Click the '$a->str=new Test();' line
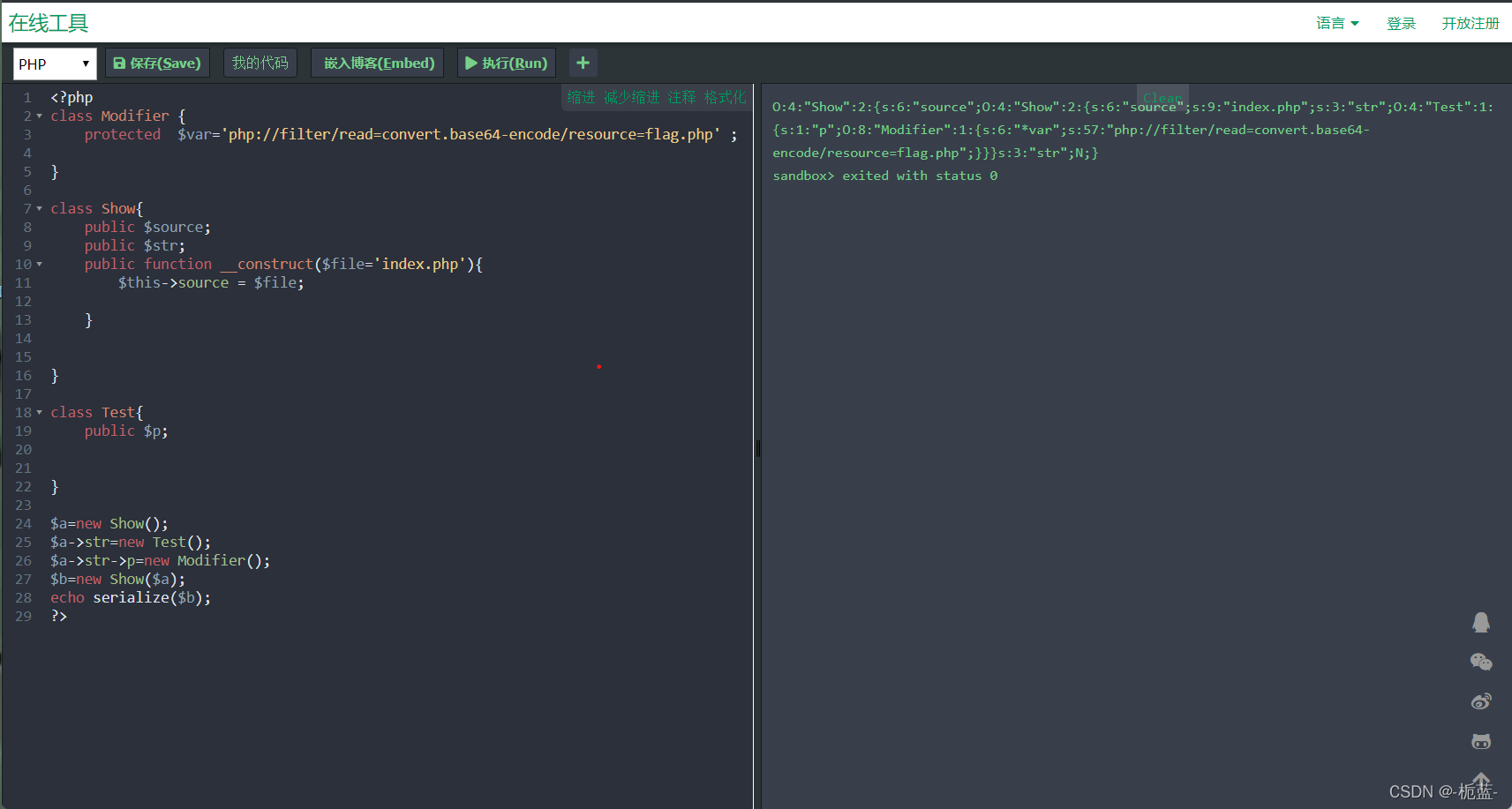 (131, 543)
